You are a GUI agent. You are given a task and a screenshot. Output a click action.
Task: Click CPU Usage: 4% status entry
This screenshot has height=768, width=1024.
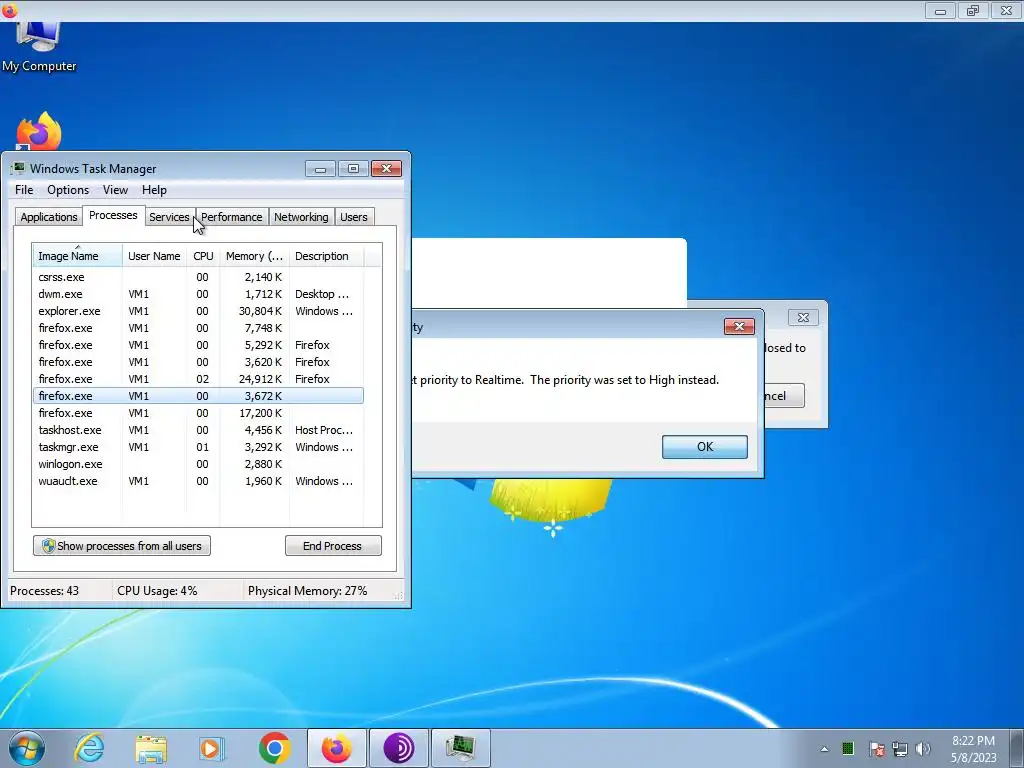pos(157,591)
